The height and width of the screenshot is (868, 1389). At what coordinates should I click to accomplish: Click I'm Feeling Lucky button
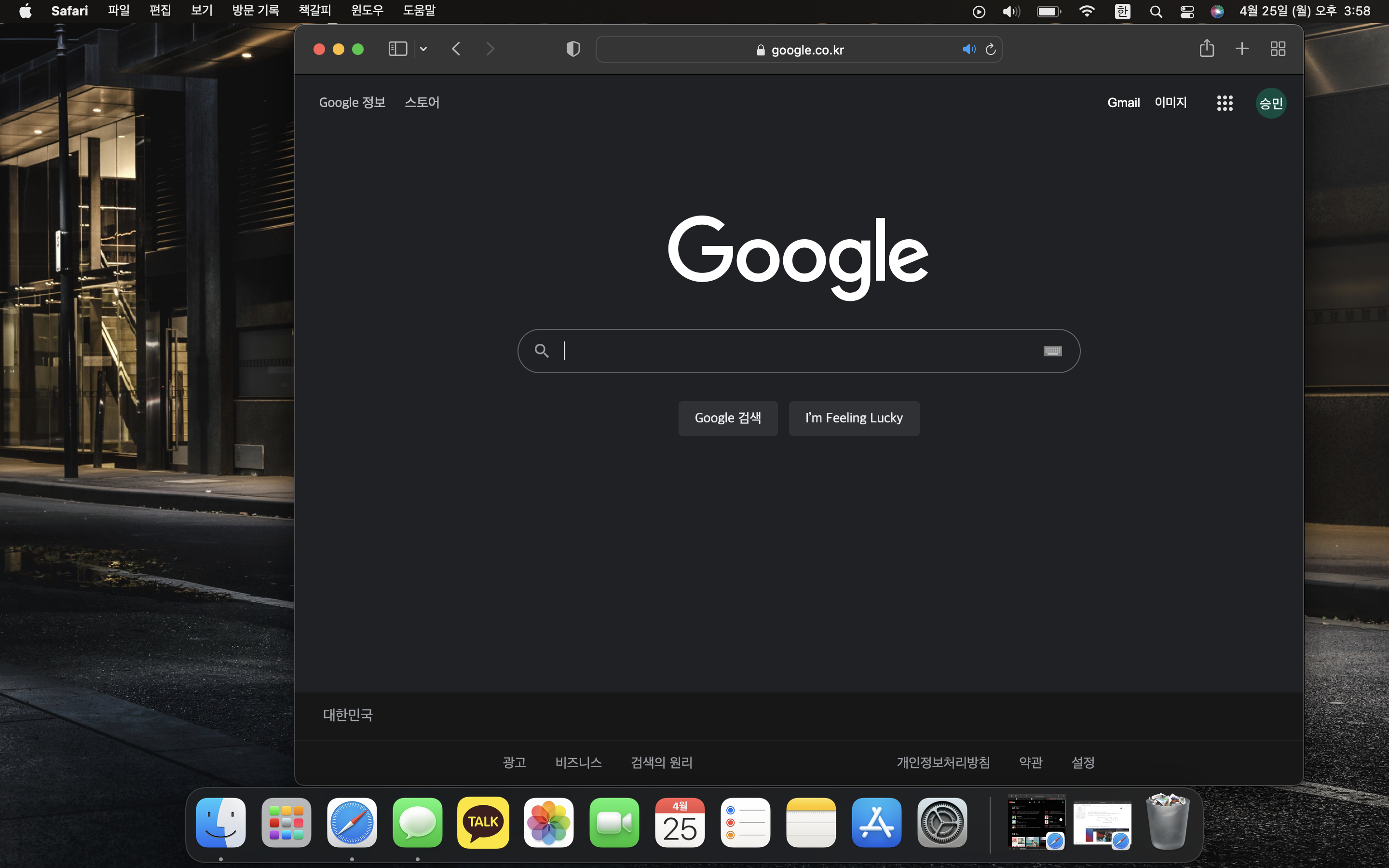(x=854, y=418)
